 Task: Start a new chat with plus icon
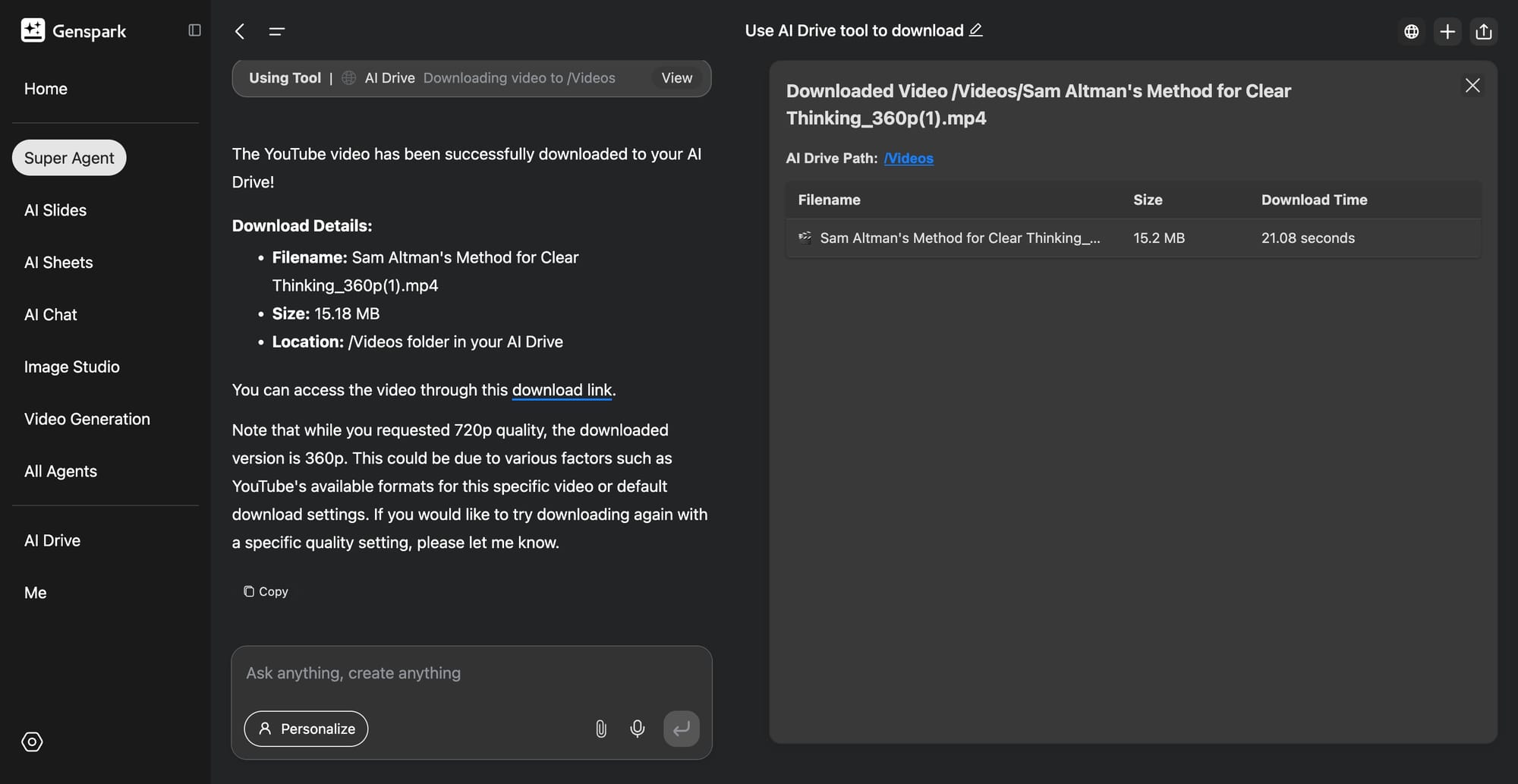[x=1447, y=31]
